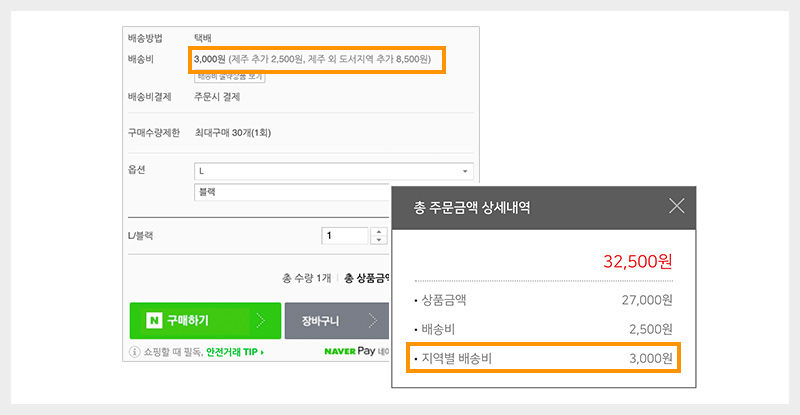
Task: Increase quantity with the up stepper arrow
Action: [378, 231]
